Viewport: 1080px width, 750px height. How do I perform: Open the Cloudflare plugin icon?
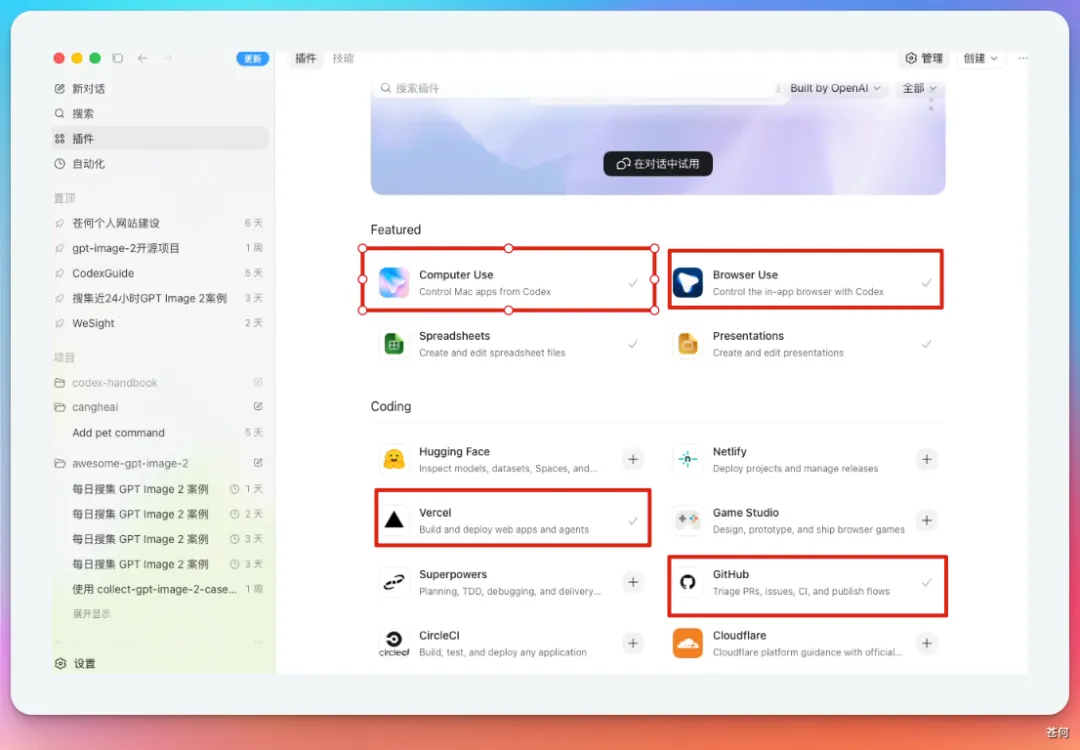(x=687, y=643)
